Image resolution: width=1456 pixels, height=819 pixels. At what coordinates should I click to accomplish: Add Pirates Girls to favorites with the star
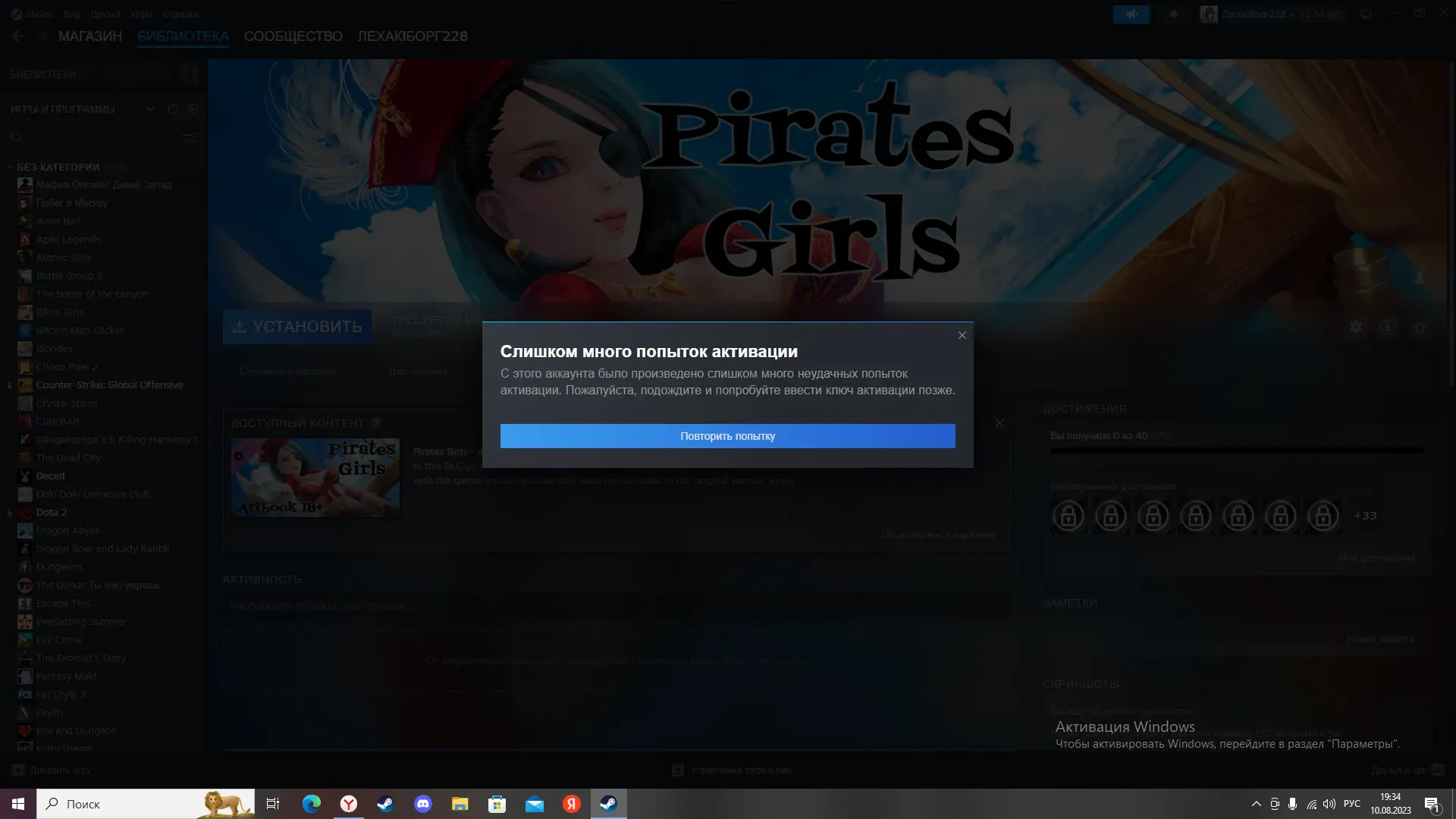pyautogui.click(x=1420, y=327)
